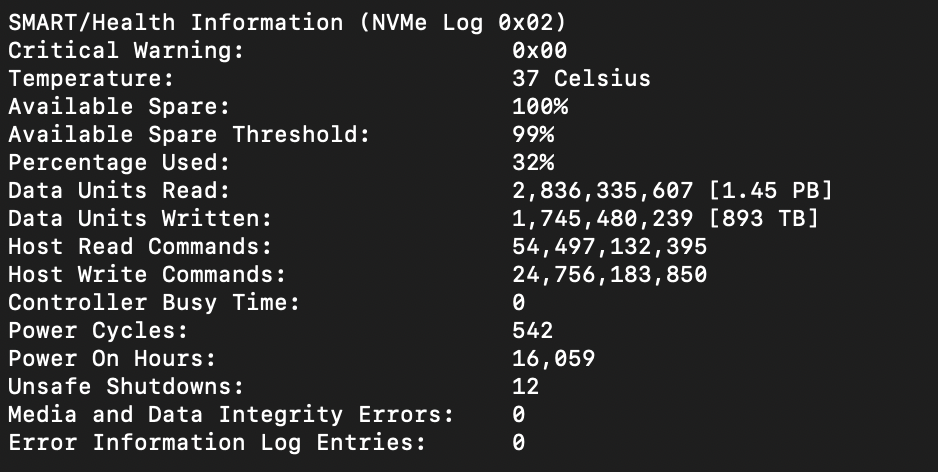The image size is (938, 472).
Task: Click the Media and Data Integrity Errors label
Action: point(231,415)
